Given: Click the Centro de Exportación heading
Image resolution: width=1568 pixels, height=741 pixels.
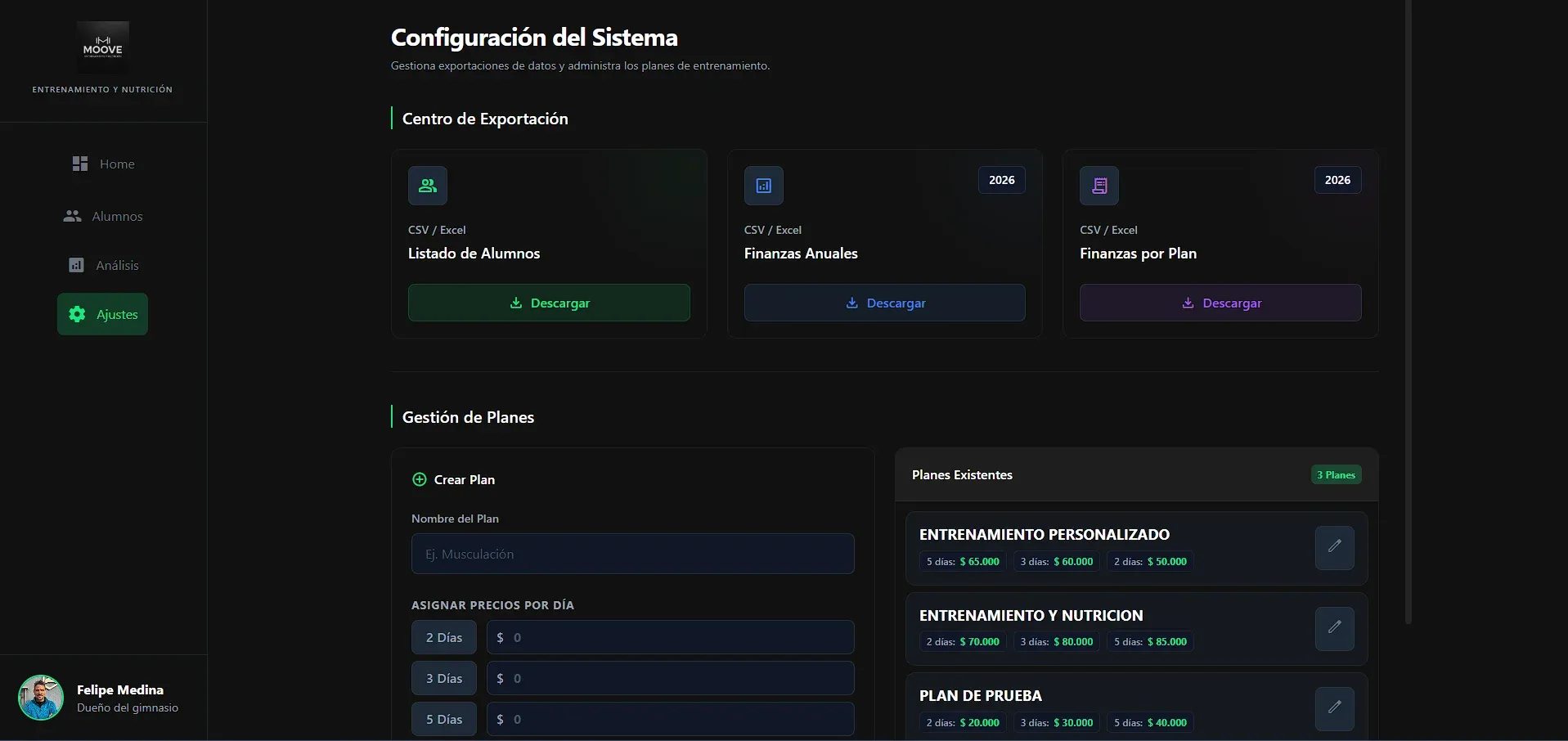Looking at the screenshot, I should point(485,119).
